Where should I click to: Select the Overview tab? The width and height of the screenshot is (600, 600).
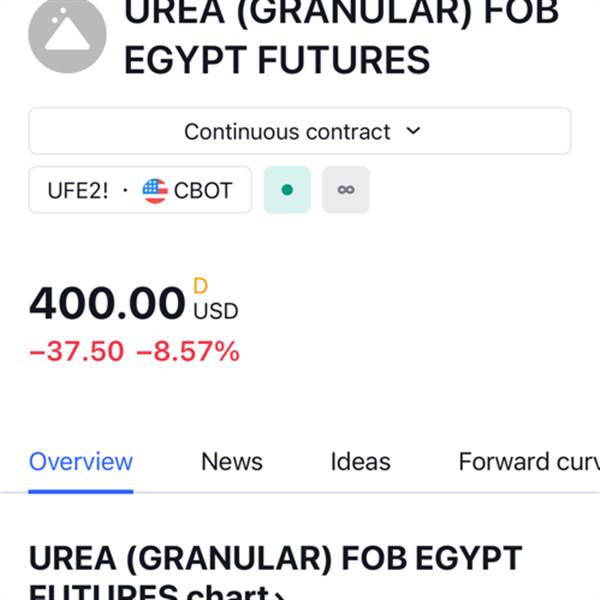[81, 462]
